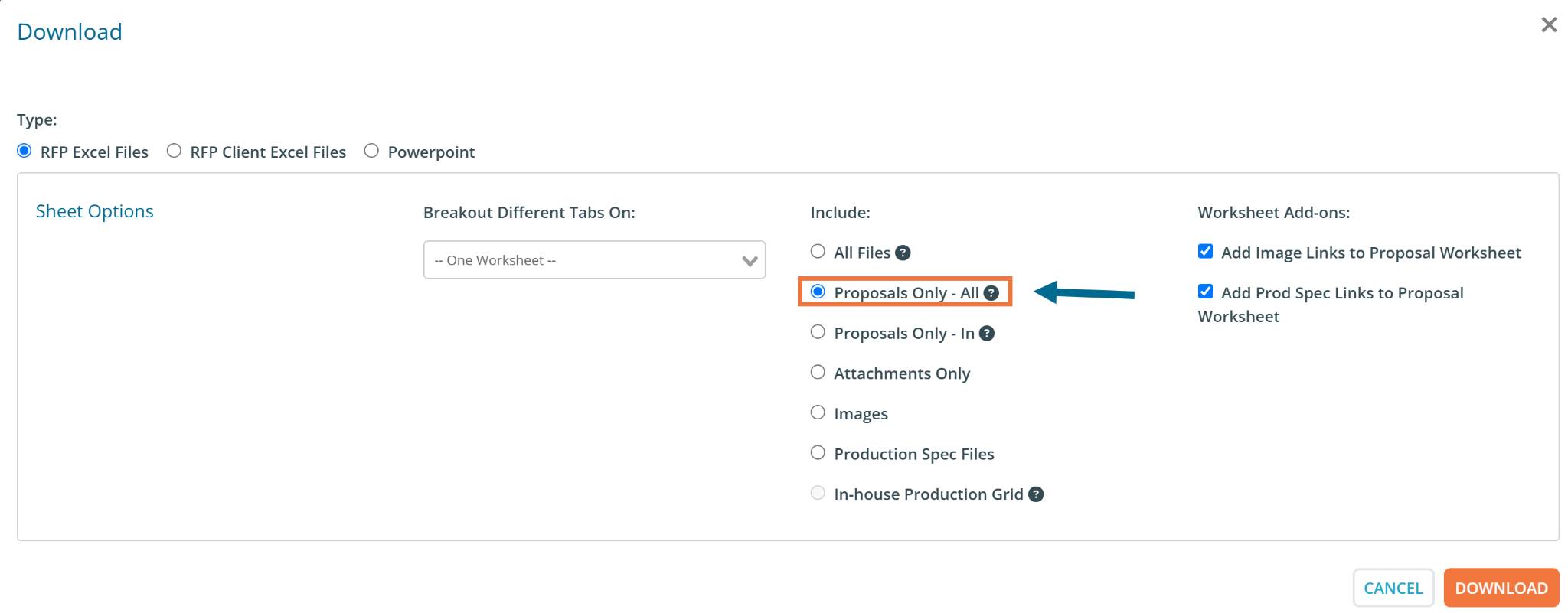This screenshot has width=1568, height=613.
Task: Select Powerpoint as download type
Action: [371, 151]
